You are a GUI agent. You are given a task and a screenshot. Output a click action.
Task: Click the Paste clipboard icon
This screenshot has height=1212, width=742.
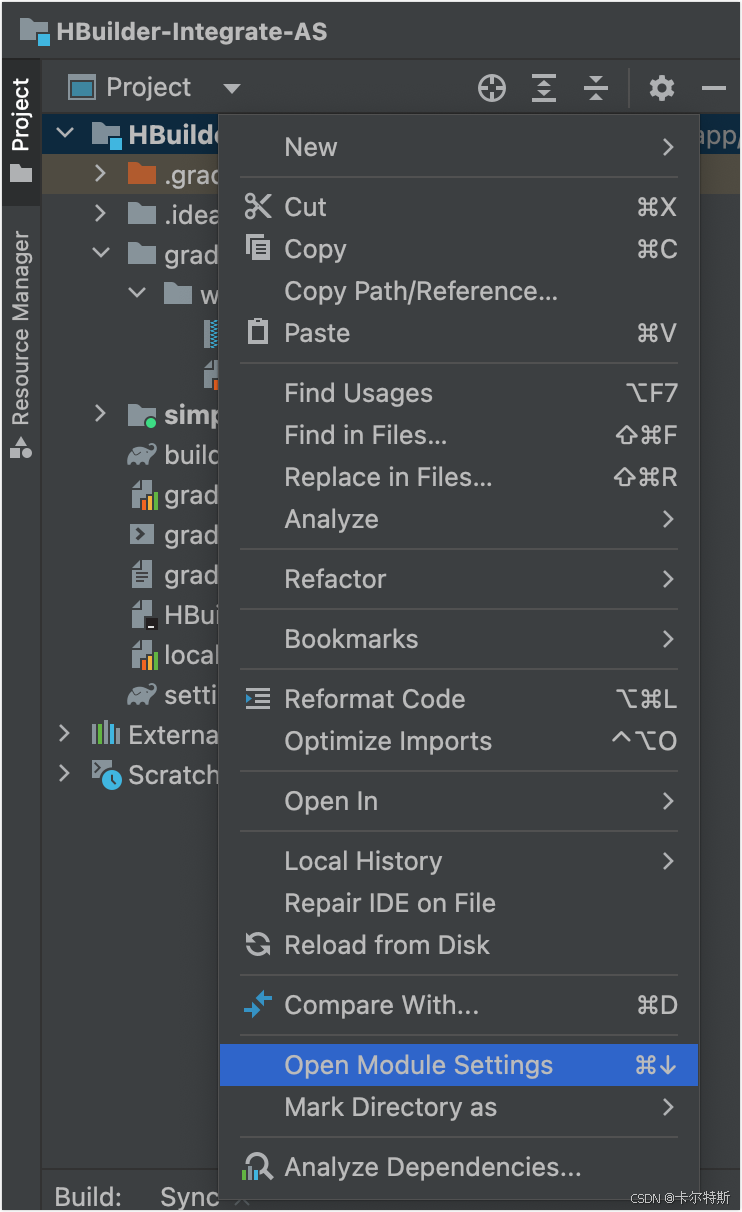click(x=258, y=332)
